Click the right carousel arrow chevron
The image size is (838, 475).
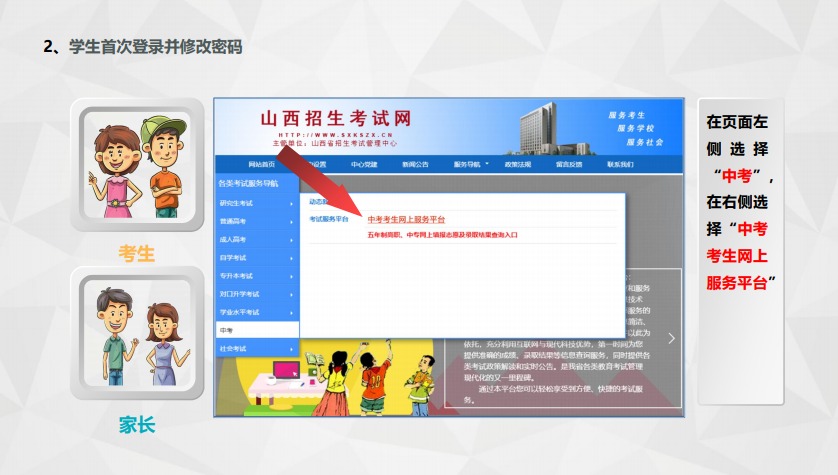pos(671,338)
